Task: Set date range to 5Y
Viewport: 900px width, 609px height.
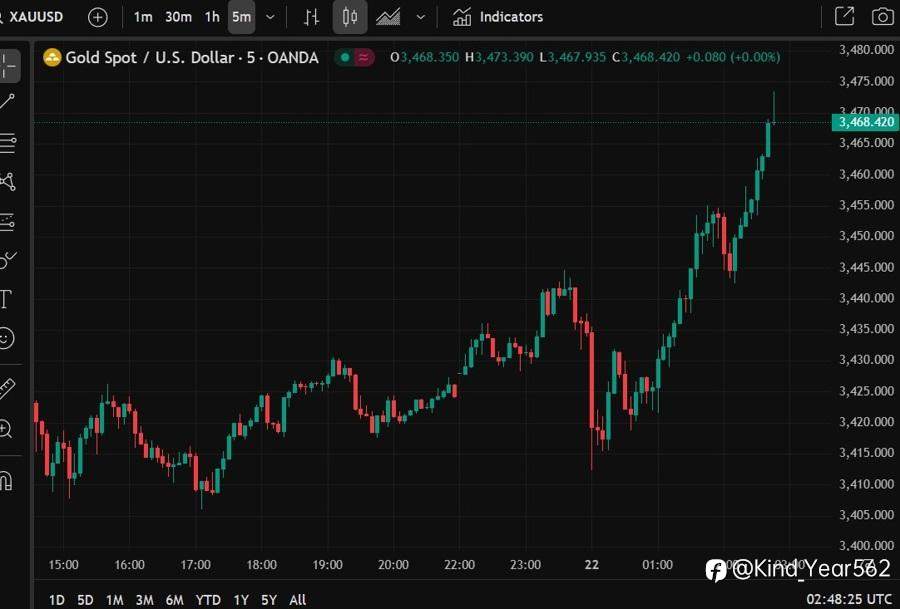Action: [269, 600]
